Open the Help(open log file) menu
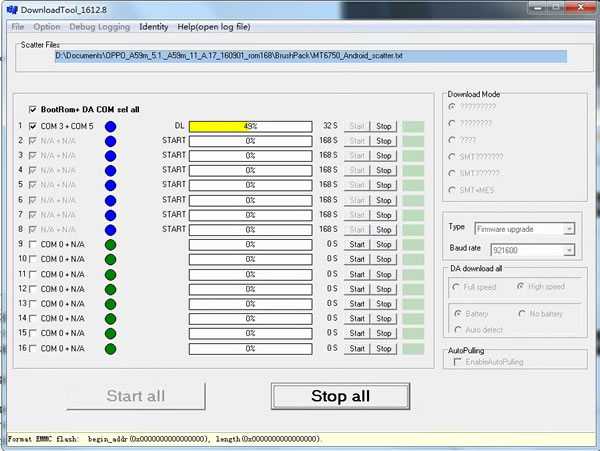The height and width of the screenshot is (451, 600). pos(214,26)
